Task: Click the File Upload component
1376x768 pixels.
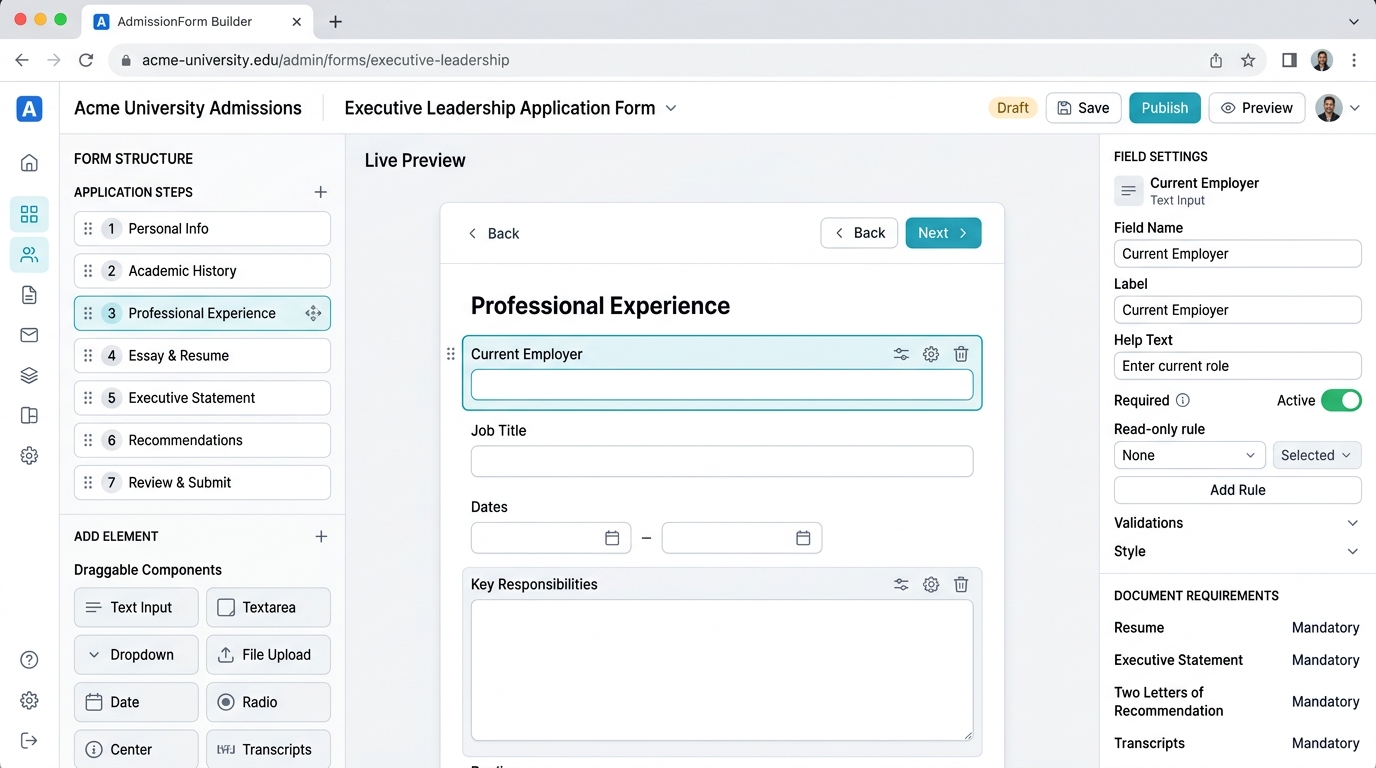Action: coord(268,655)
